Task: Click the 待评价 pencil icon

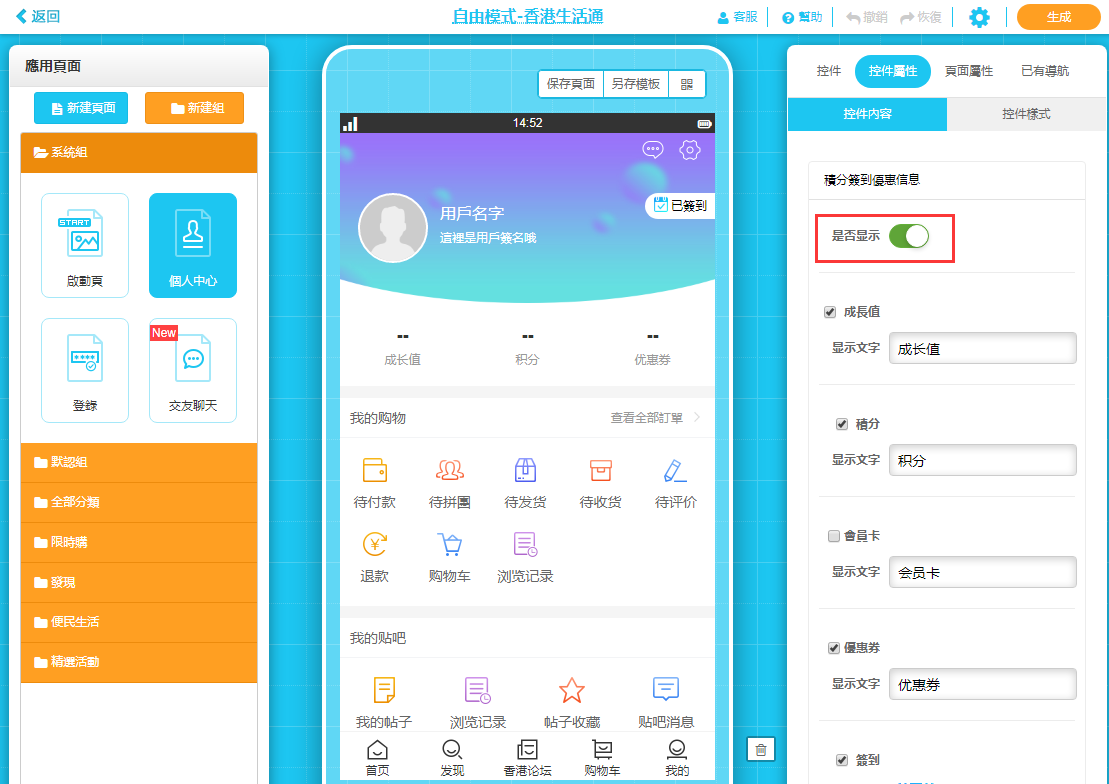Action: pyautogui.click(x=675, y=471)
